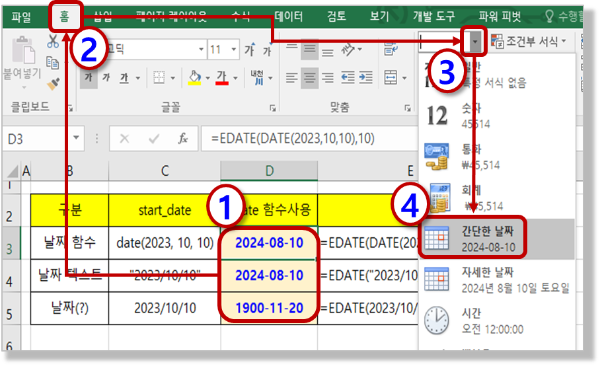Align text left

pos(292,78)
